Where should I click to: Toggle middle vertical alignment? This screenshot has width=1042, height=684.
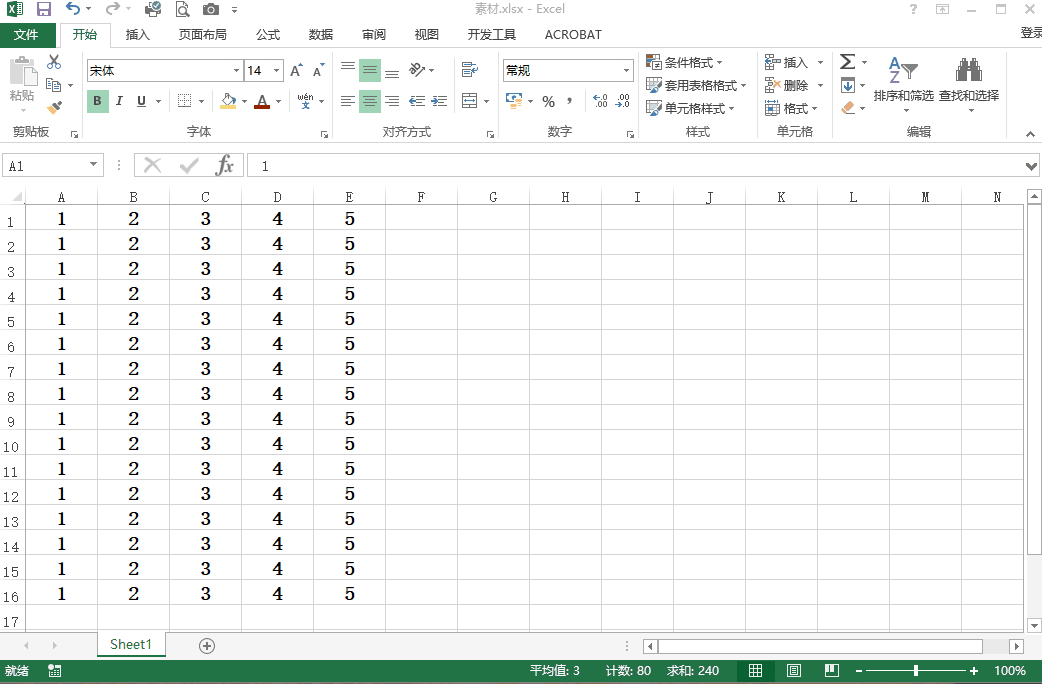coord(369,70)
